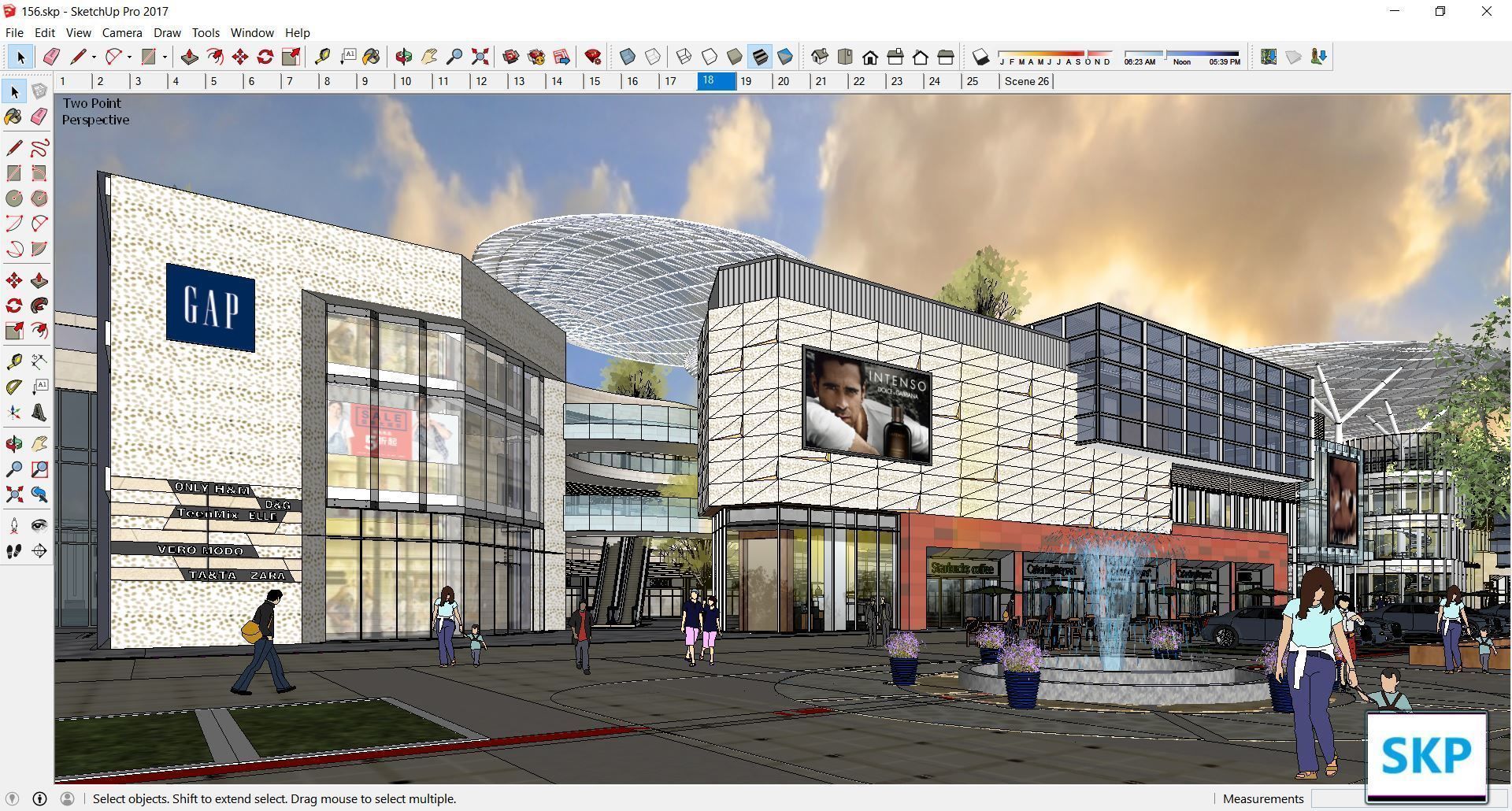
Task: Switch to scene tab 12
Action: pos(488,81)
